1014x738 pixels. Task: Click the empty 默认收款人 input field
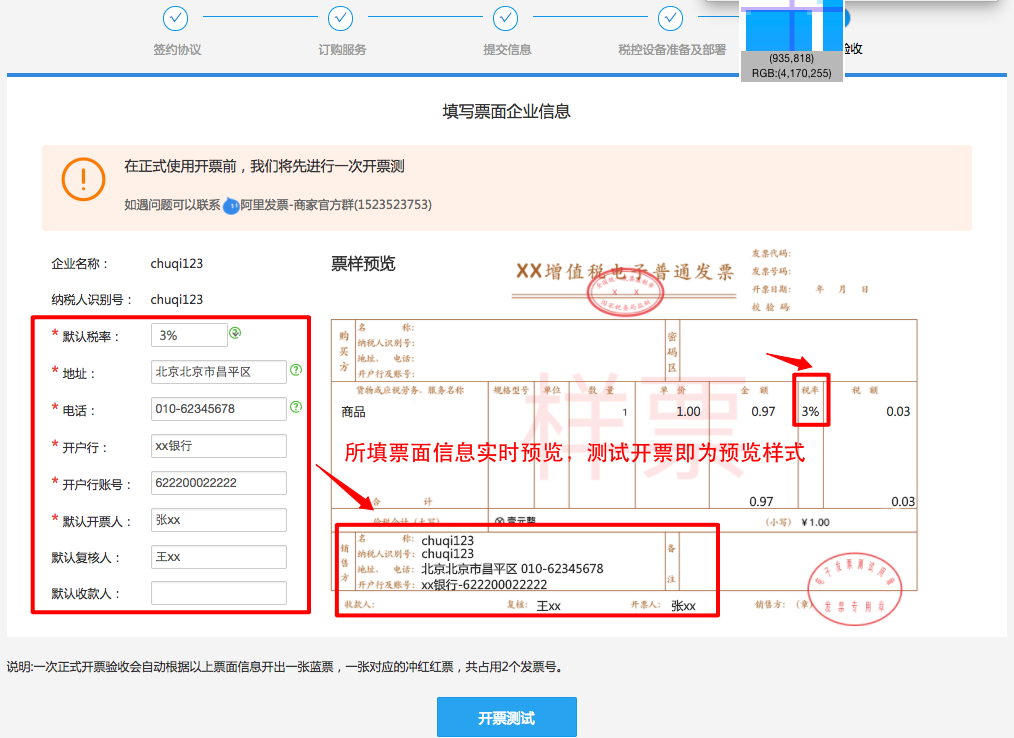click(x=219, y=593)
